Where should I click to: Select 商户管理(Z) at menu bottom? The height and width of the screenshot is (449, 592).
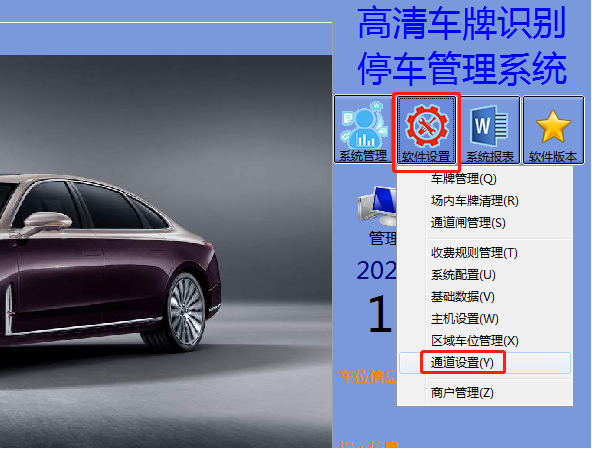(x=462, y=393)
